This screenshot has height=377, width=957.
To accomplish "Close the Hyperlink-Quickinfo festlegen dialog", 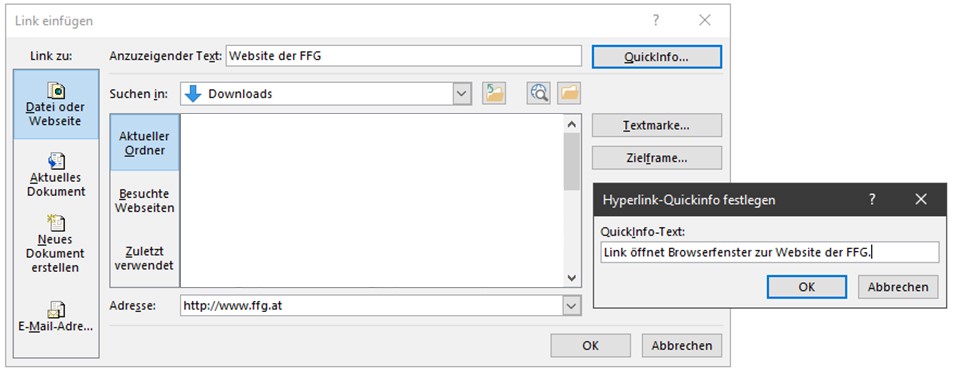I will (x=921, y=199).
